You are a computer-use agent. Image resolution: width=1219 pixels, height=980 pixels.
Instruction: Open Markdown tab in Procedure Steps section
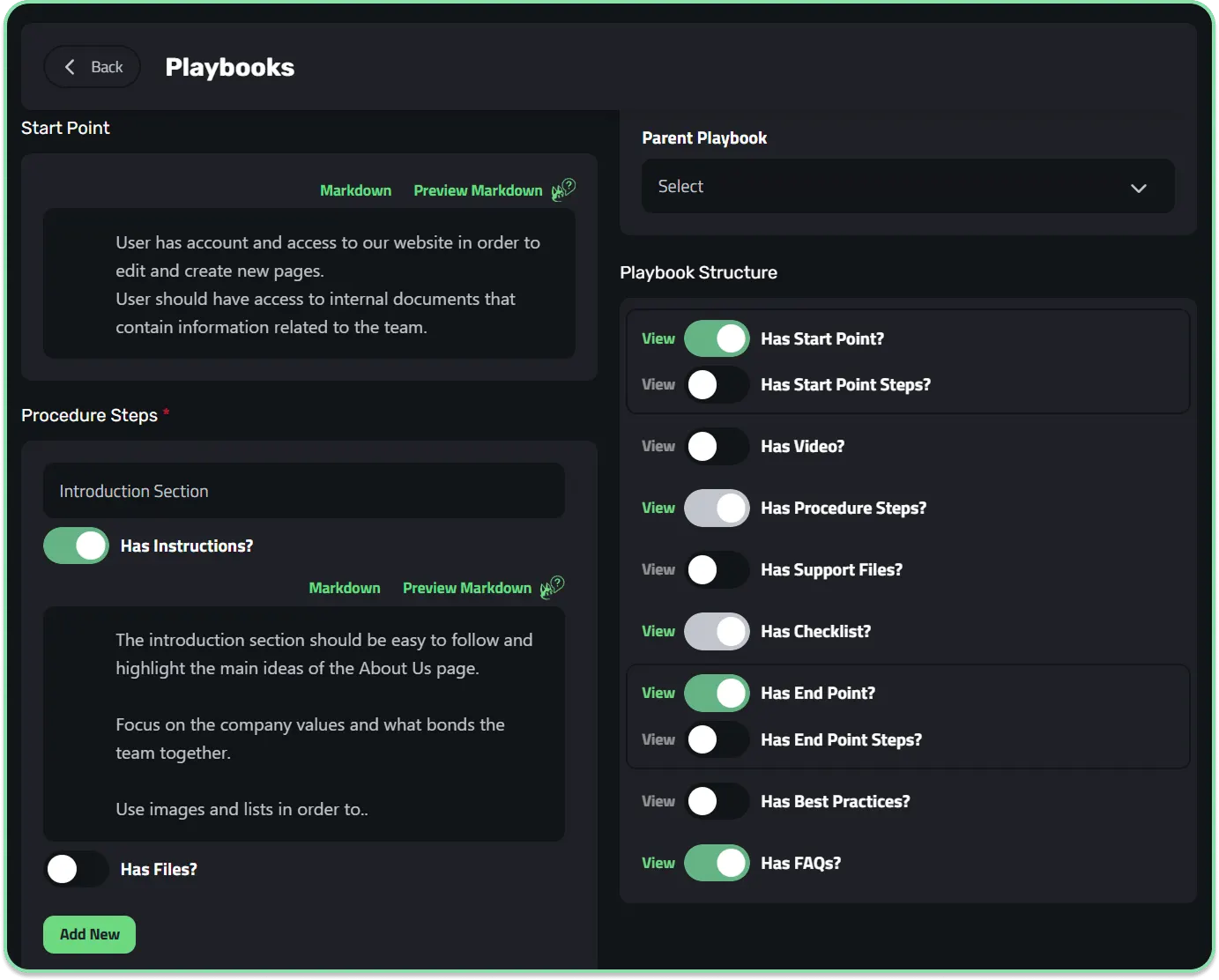pyautogui.click(x=345, y=588)
